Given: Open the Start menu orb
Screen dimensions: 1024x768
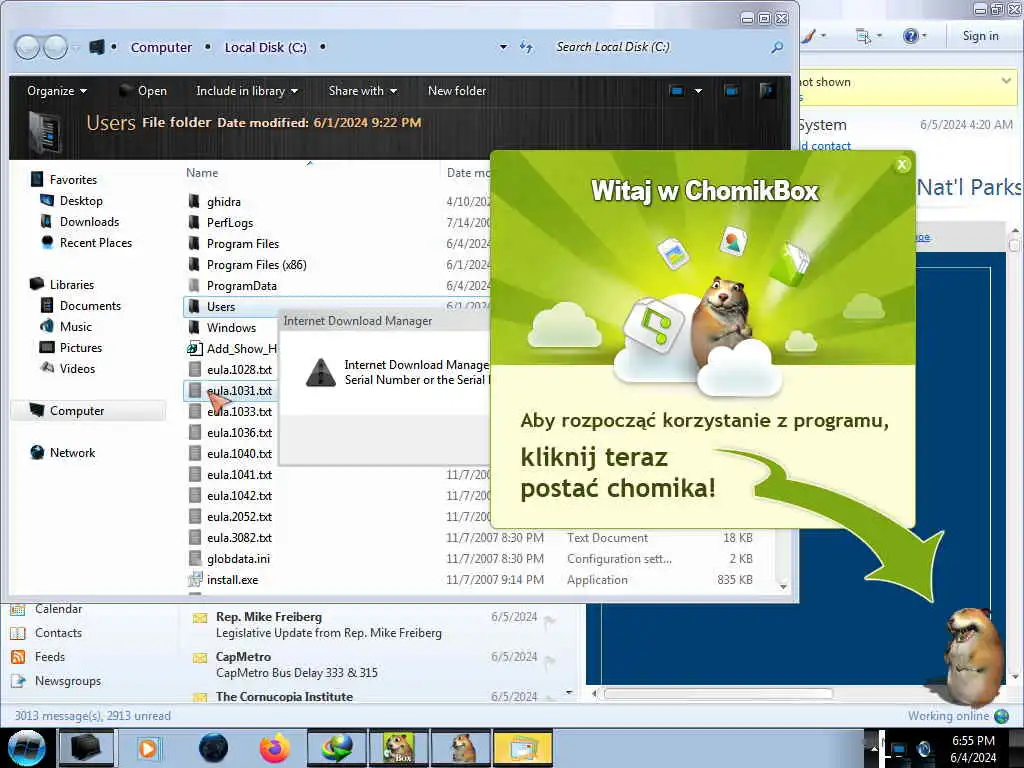Looking at the screenshot, I should point(26,748).
